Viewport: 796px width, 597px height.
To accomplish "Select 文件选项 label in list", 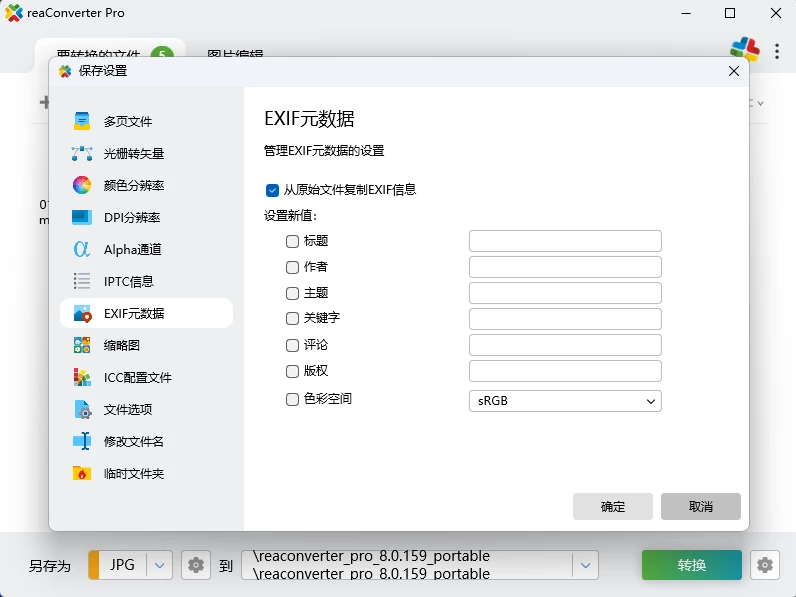I will pyautogui.click(x=128, y=409).
